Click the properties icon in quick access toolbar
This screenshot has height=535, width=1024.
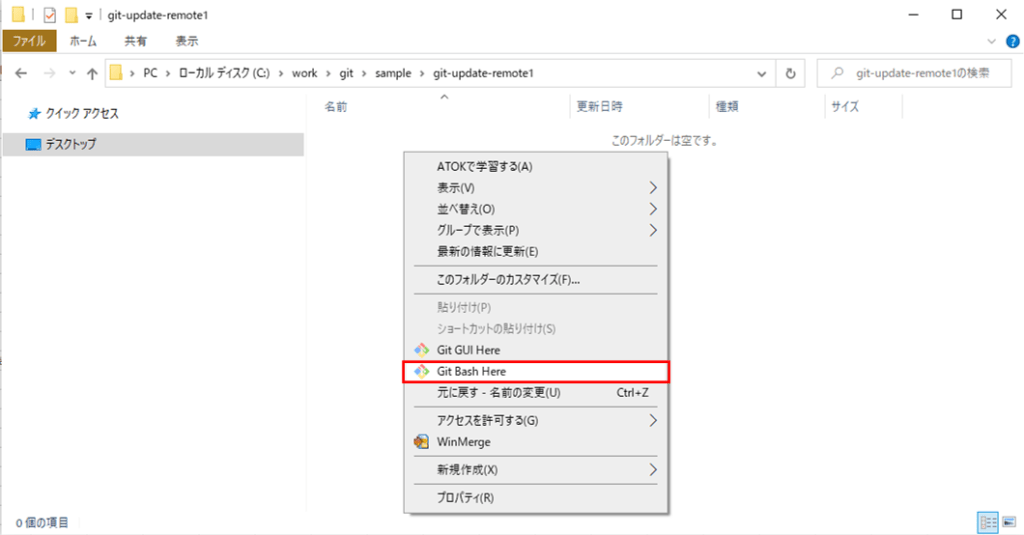tap(49, 15)
